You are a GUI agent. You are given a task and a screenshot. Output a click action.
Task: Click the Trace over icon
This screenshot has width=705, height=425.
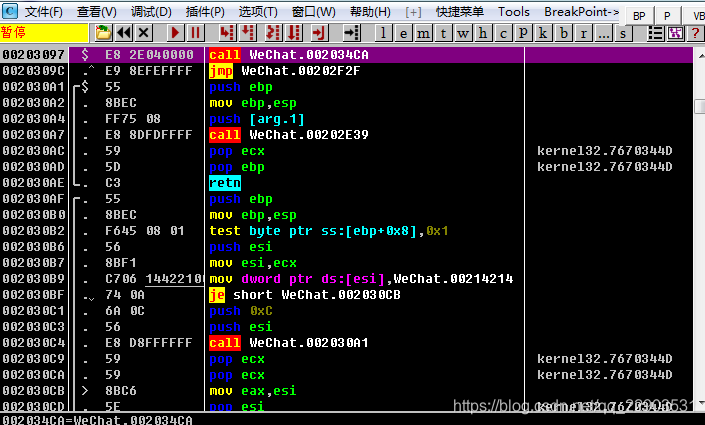[294, 33]
